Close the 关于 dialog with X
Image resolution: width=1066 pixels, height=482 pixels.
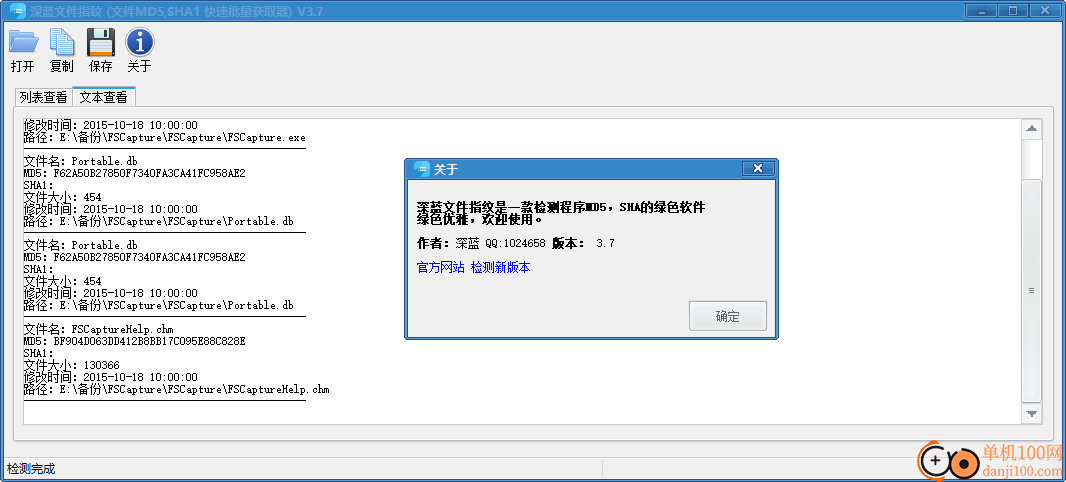758,169
